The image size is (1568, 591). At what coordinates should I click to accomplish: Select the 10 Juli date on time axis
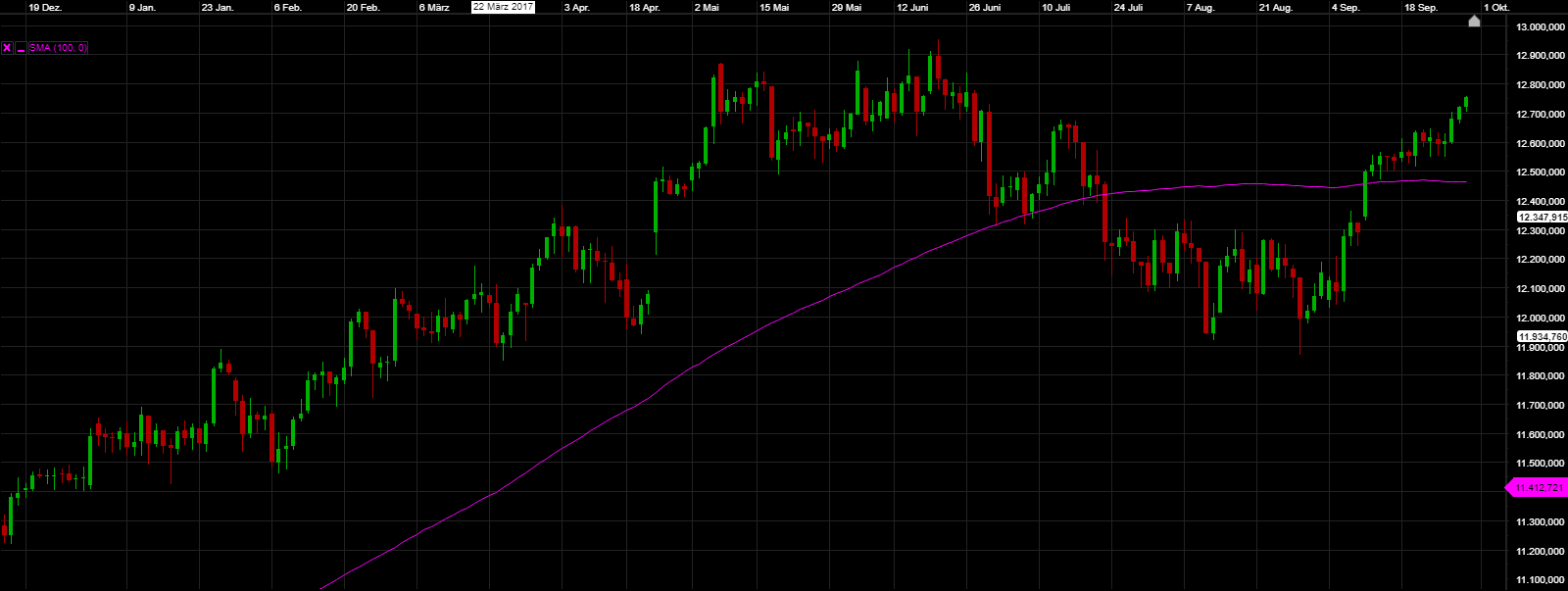[x=1055, y=8]
